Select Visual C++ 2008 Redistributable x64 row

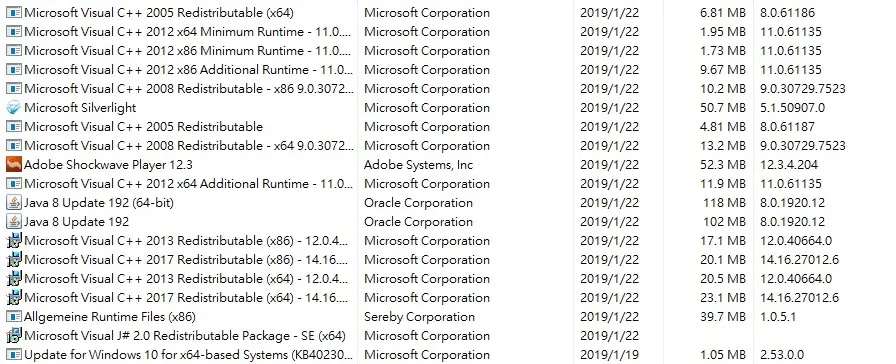point(448,146)
